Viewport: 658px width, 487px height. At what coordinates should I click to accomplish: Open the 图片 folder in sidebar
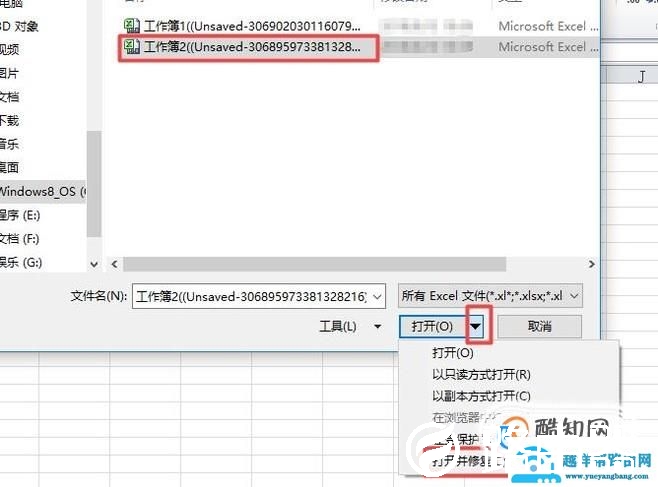(10, 73)
